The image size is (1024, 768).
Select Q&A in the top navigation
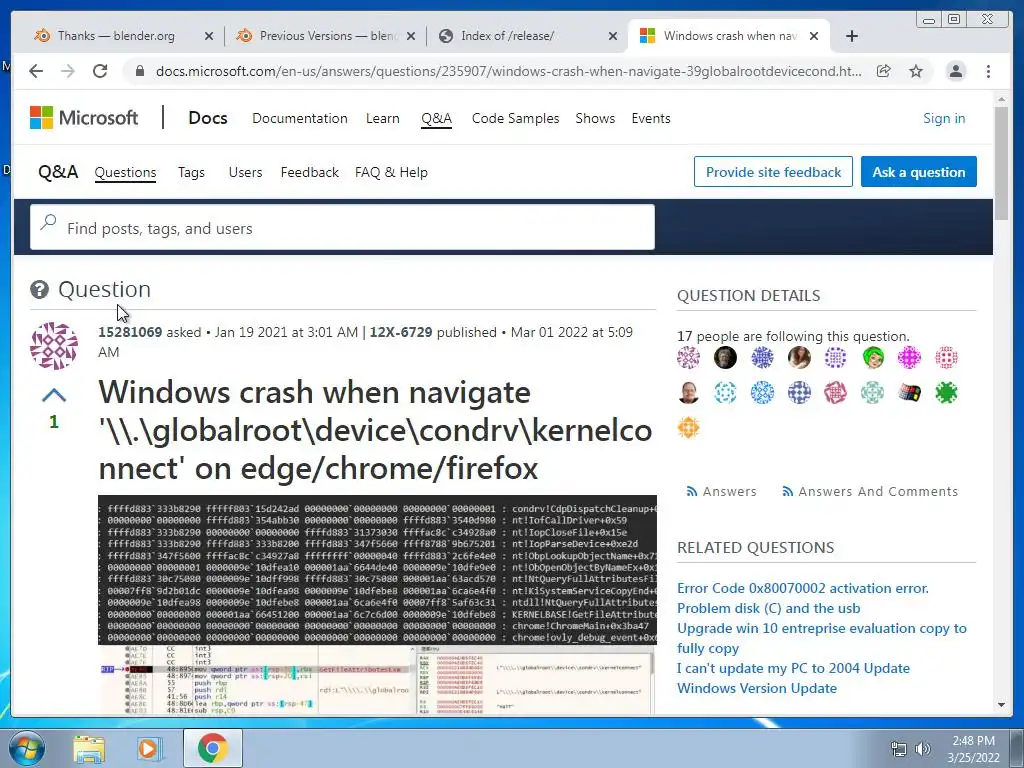(436, 118)
